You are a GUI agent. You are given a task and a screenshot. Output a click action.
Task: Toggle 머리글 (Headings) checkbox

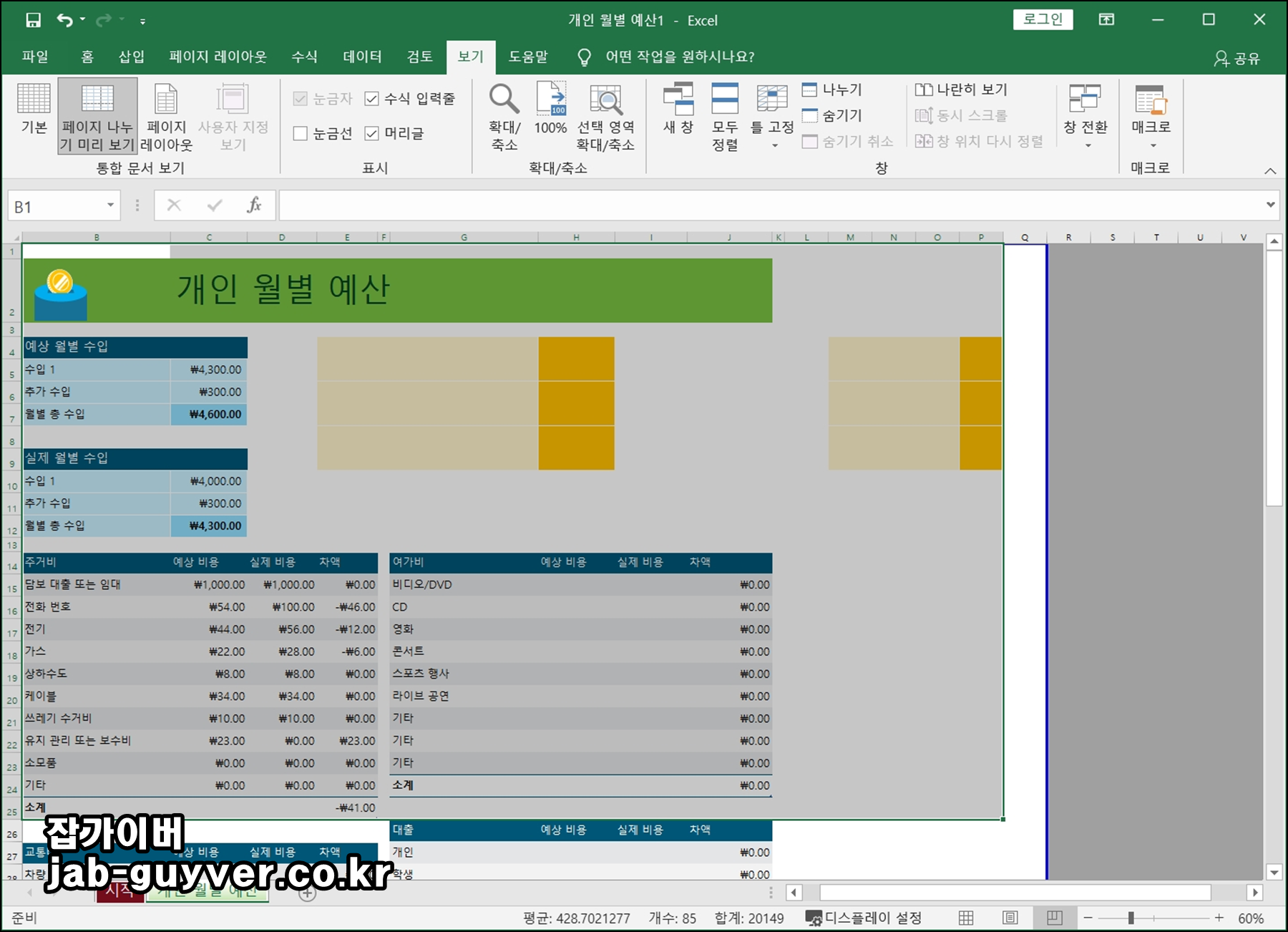coord(371,133)
